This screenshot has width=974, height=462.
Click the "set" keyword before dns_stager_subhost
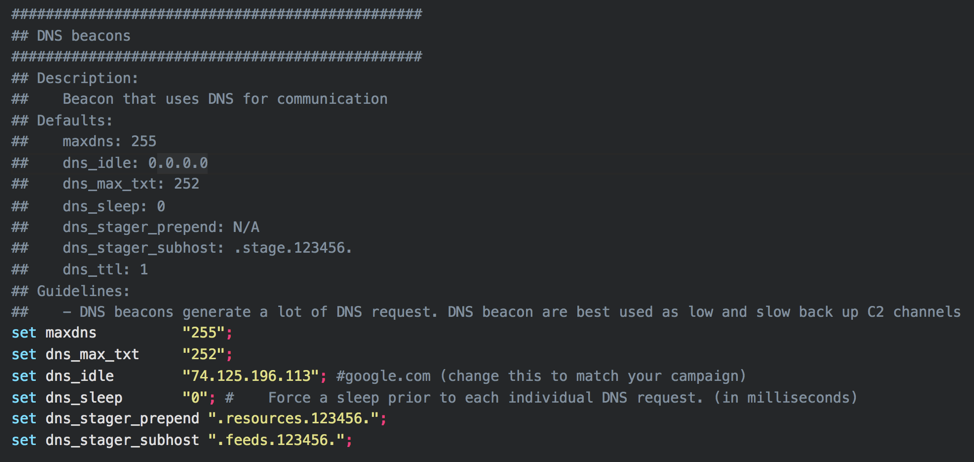24,439
